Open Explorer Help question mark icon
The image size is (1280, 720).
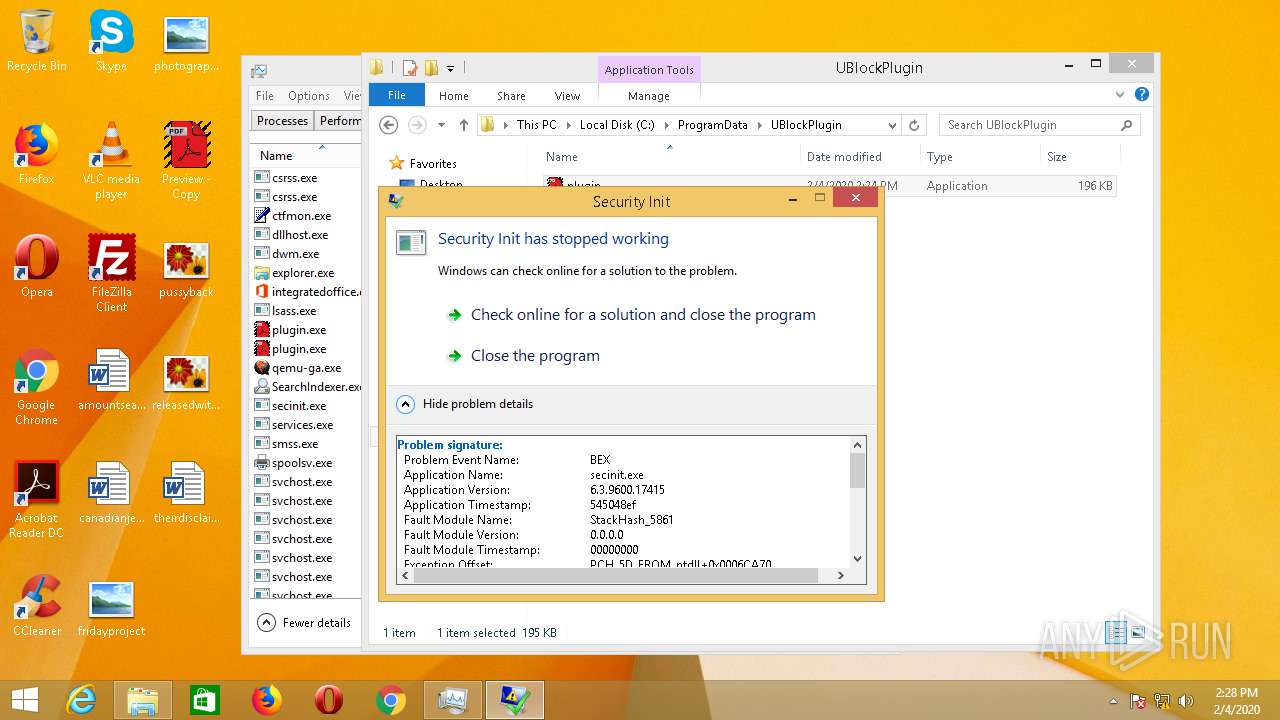(1142, 95)
